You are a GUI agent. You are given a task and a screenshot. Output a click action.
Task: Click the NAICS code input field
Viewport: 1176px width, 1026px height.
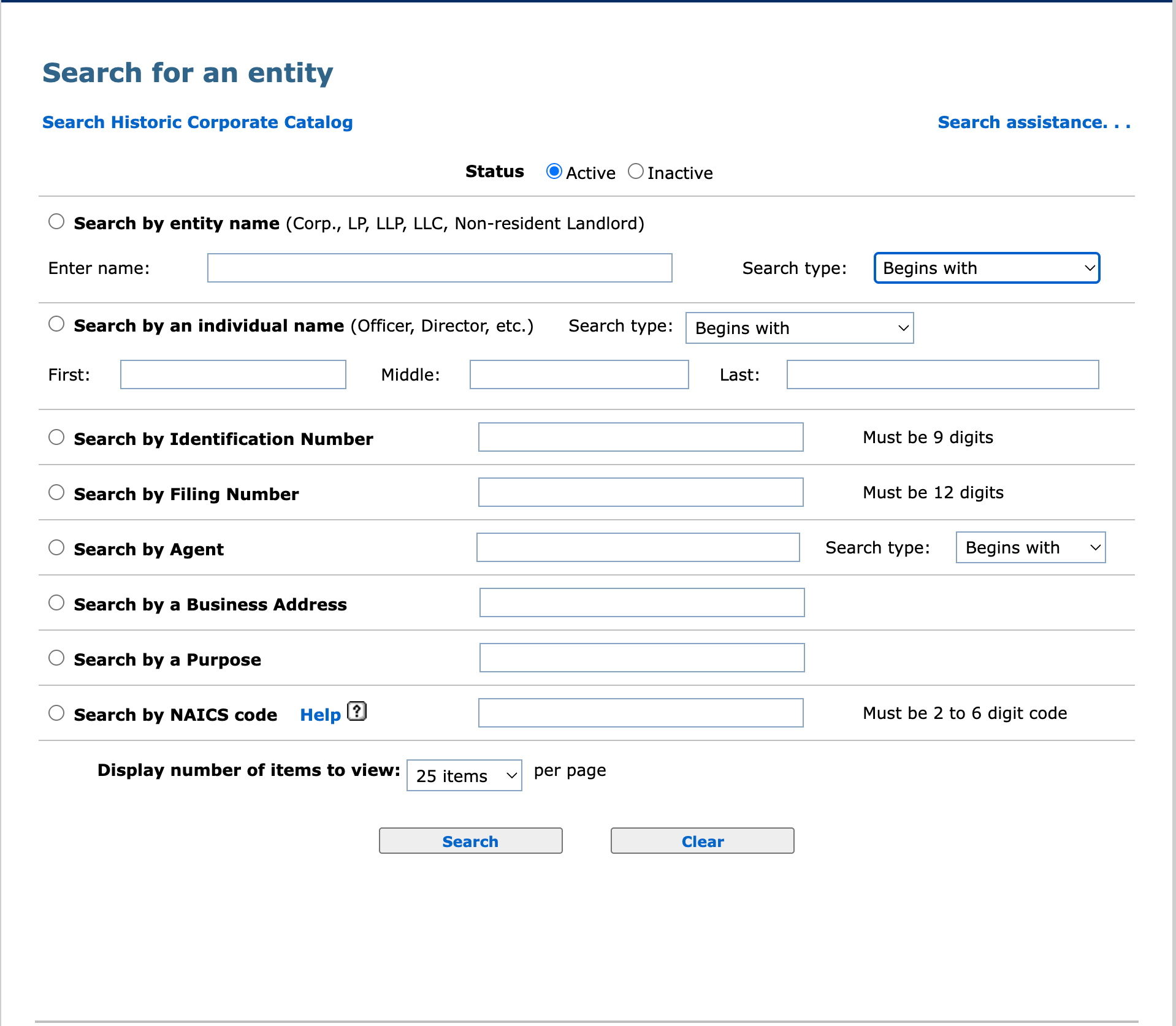click(641, 713)
